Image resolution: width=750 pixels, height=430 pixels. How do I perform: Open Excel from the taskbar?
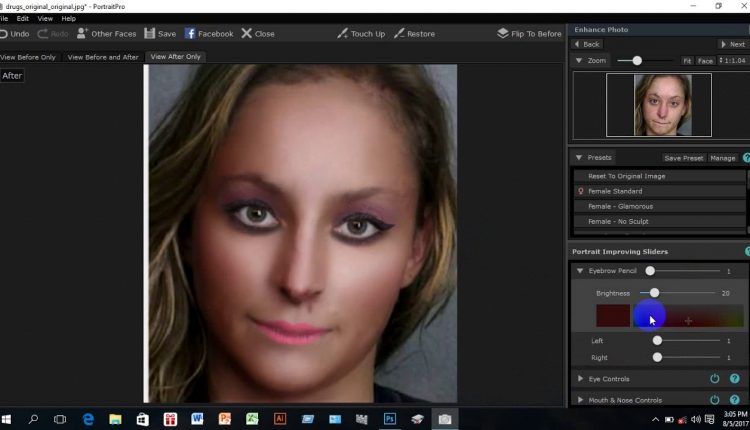pos(252,419)
